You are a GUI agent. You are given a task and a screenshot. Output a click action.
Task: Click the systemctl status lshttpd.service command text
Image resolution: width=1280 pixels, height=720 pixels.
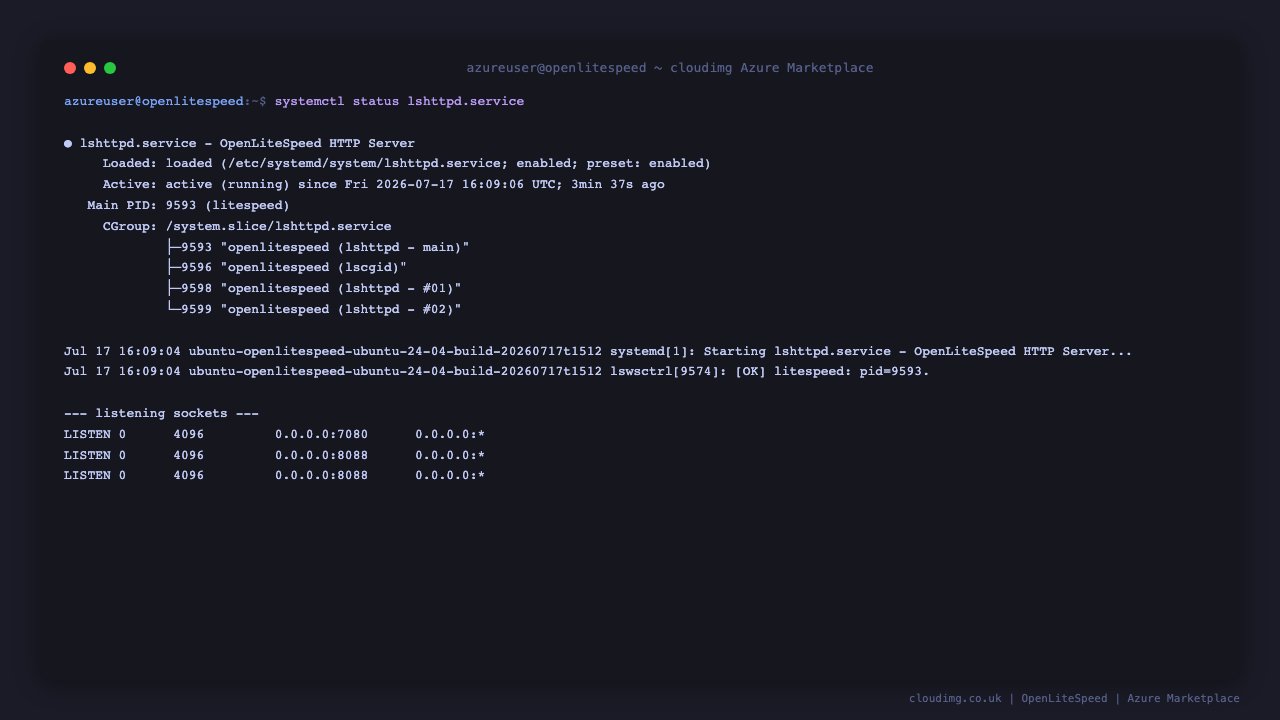399,102
